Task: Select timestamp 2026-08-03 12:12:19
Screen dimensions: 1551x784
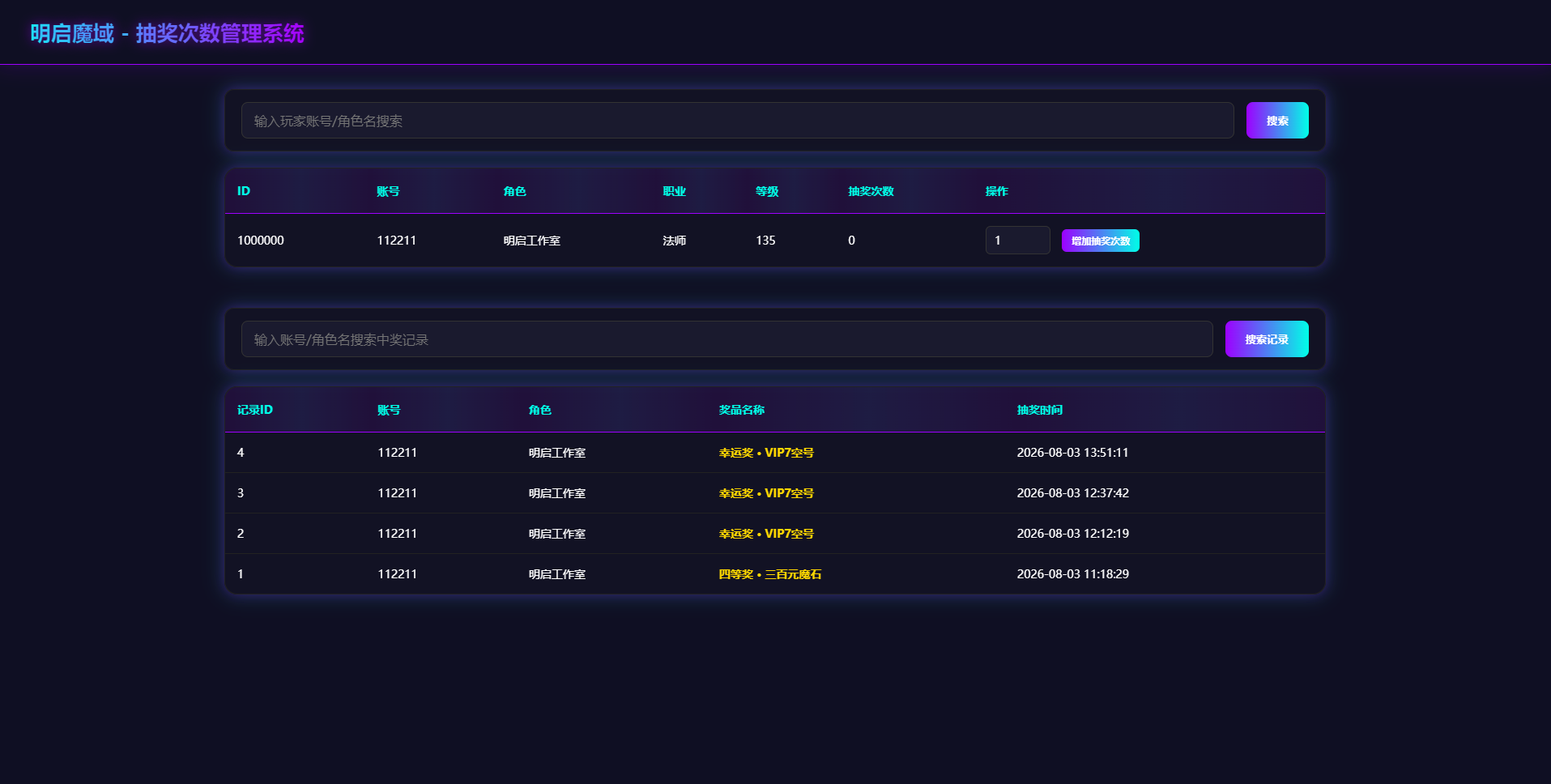Action: coord(1073,534)
